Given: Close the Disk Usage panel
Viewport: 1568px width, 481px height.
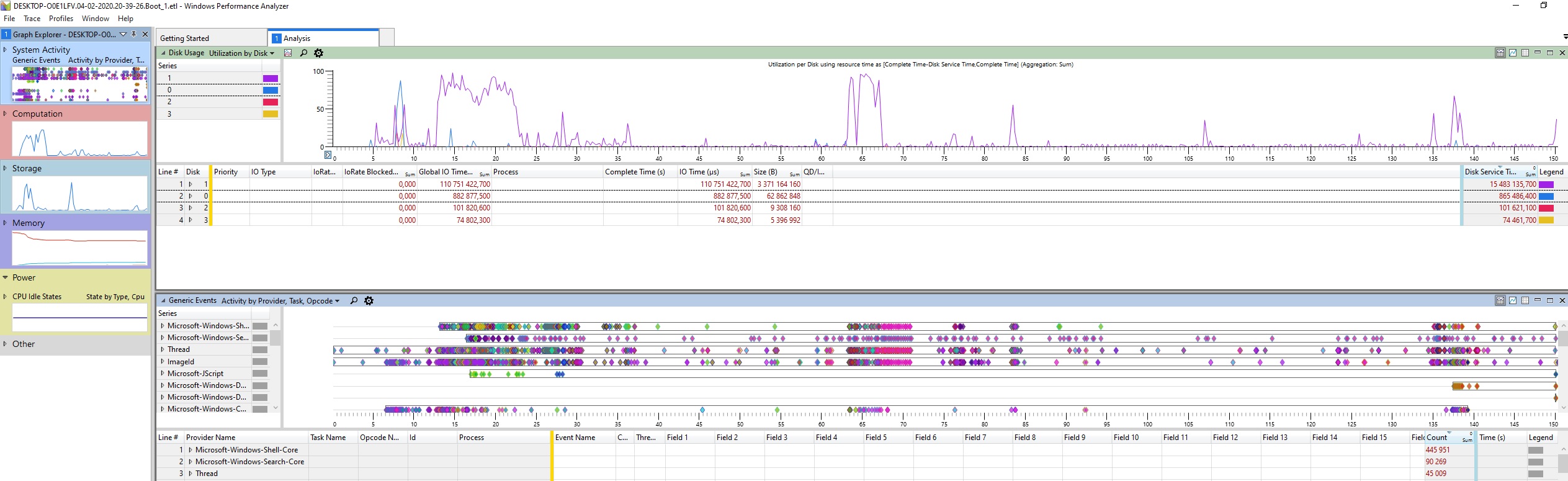Looking at the screenshot, I should click(x=1562, y=53).
